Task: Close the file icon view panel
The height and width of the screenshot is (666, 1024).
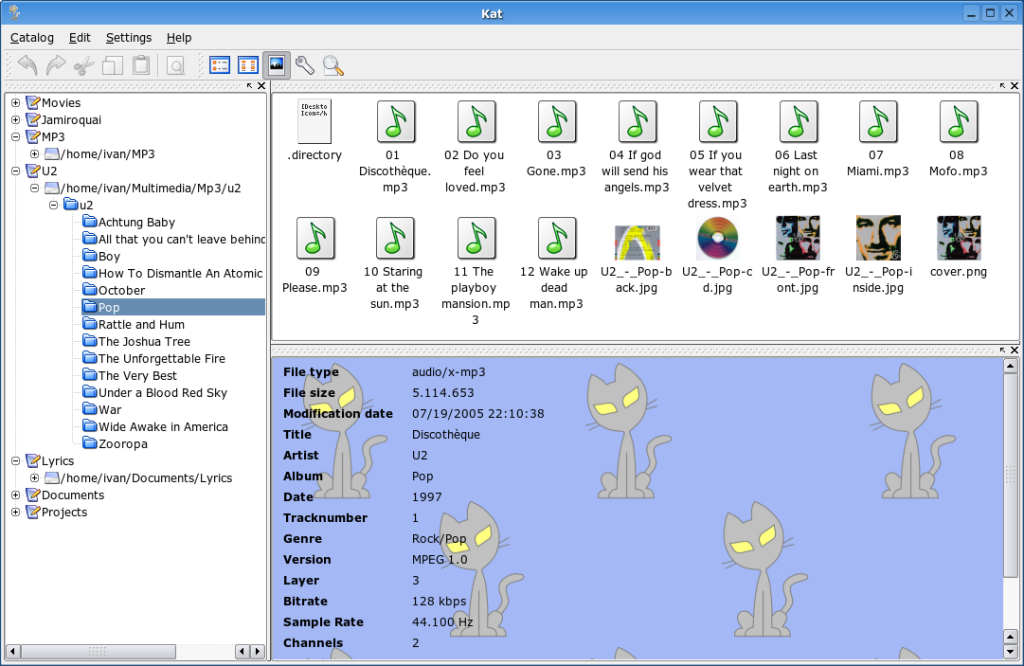Action: point(1014,86)
